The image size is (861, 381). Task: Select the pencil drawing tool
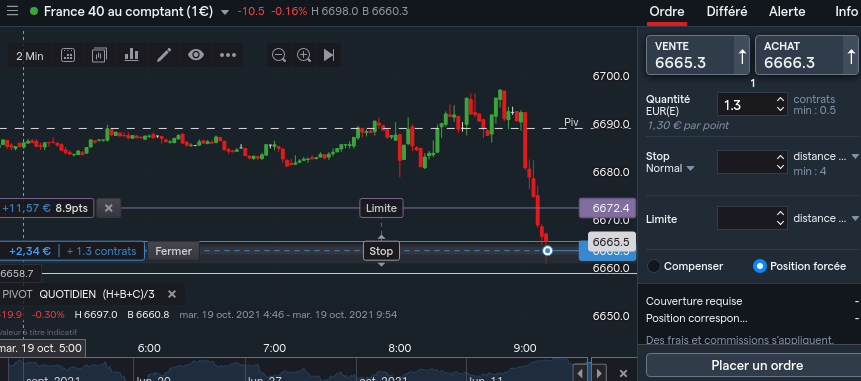click(164, 55)
